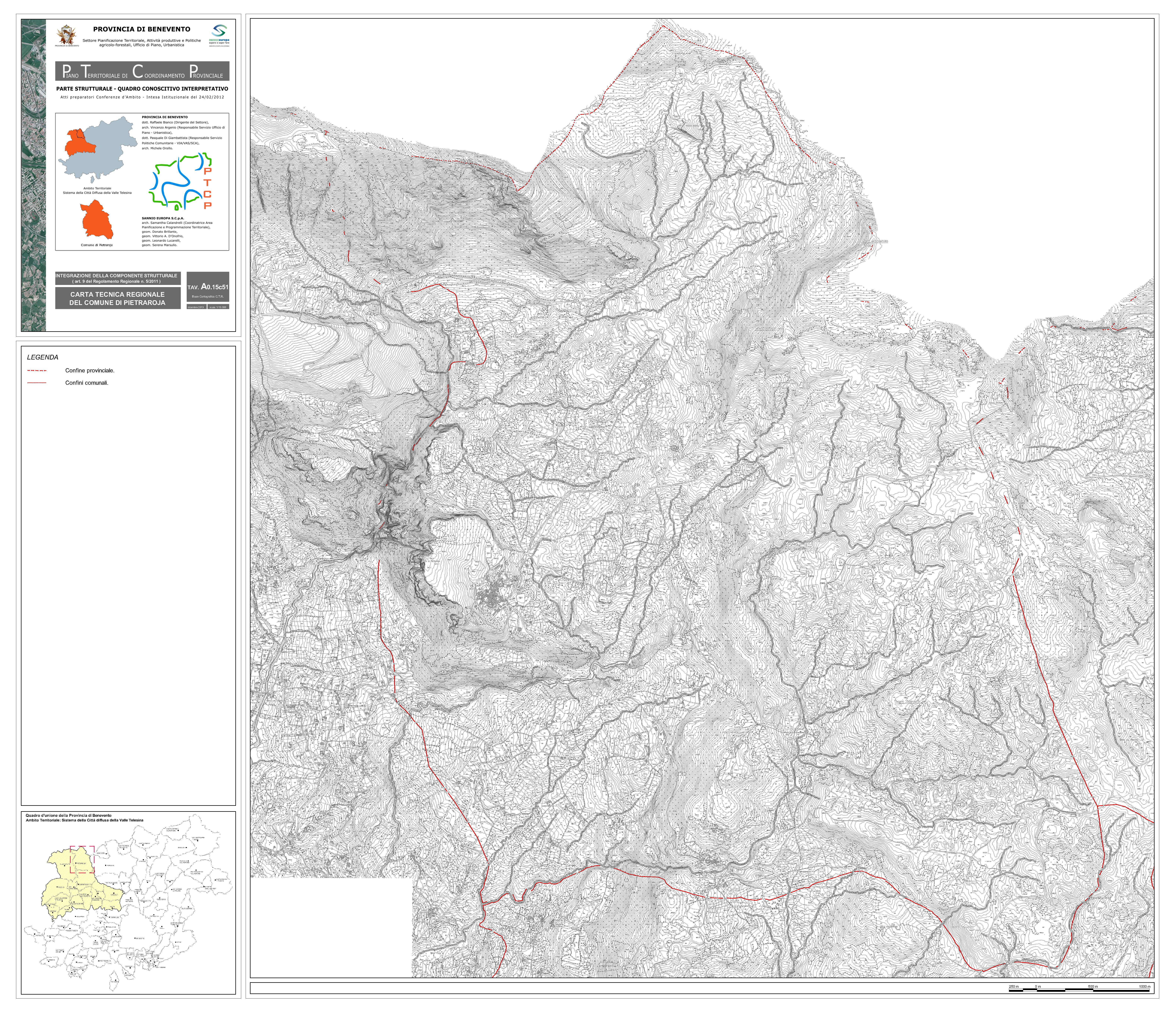
Task: Click the red dashed square on the Quadro d'unione map
Action: [x=82, y=860]
